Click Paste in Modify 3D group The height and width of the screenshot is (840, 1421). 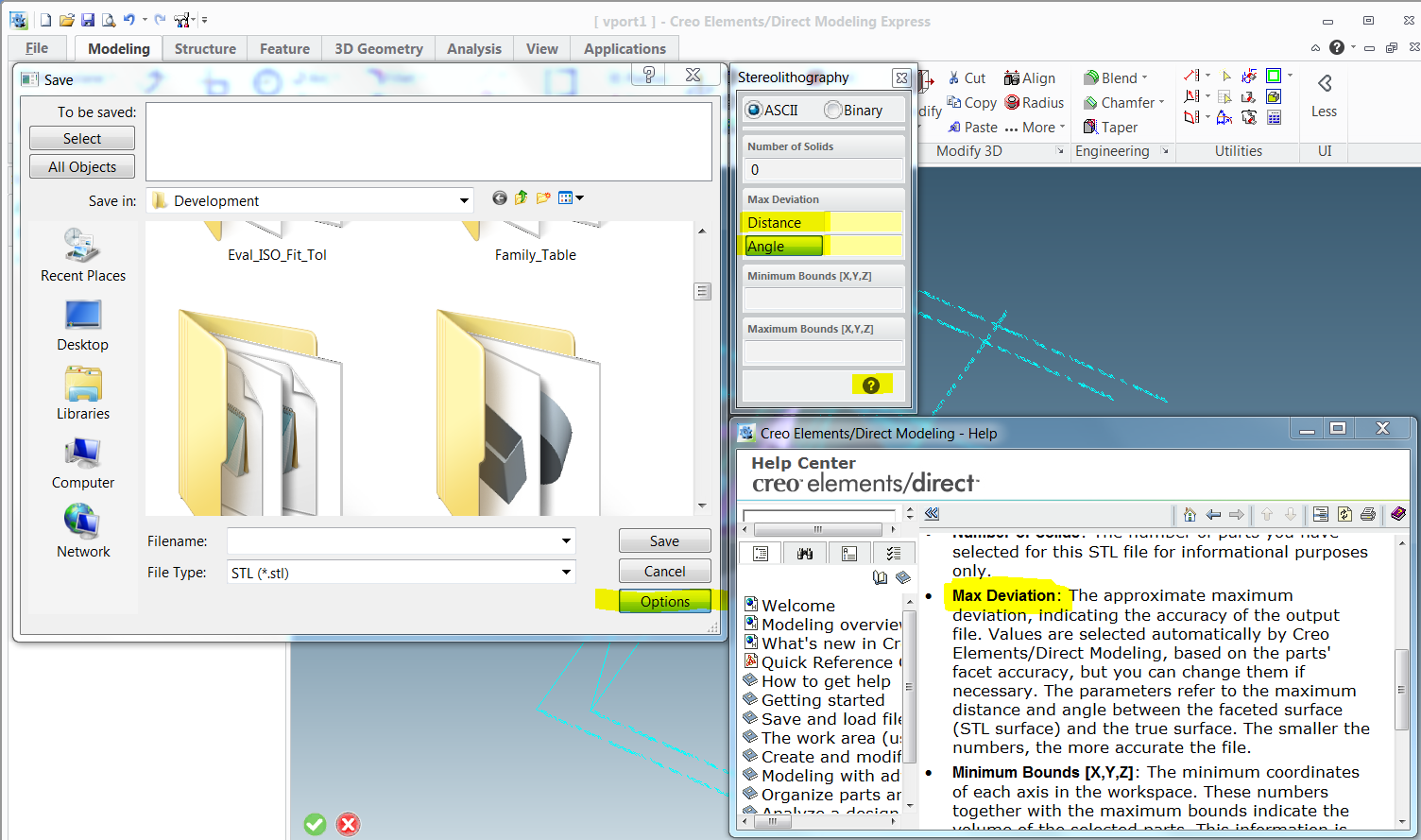click(972, 127)
